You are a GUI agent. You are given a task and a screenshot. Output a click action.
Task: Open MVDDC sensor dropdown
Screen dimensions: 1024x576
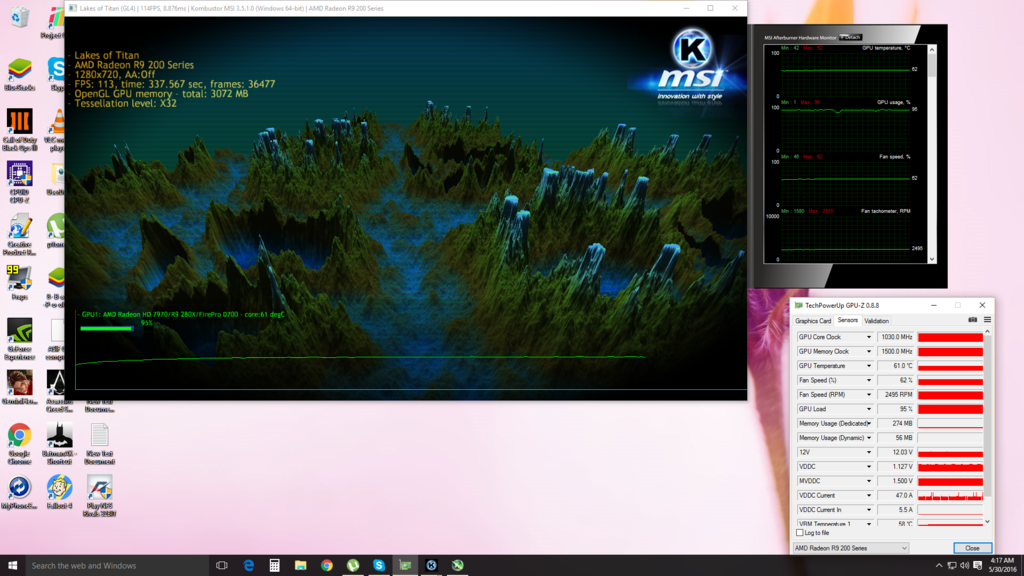coord(869,481)
